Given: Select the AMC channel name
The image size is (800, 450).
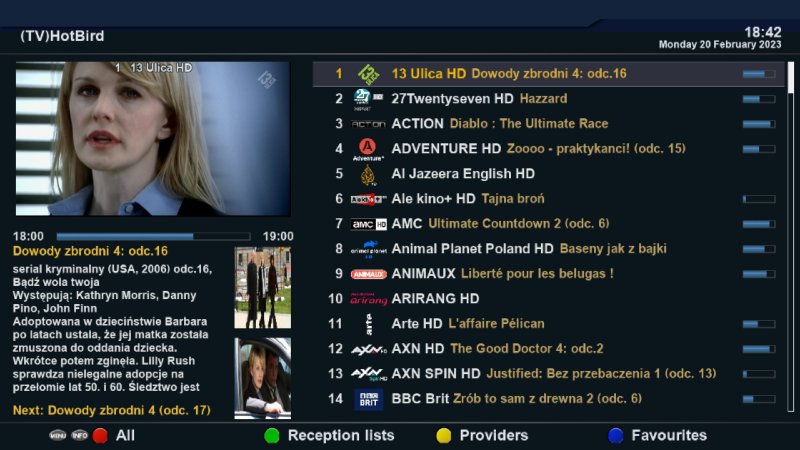Looking at the screenshot, I should pos(407,224).
